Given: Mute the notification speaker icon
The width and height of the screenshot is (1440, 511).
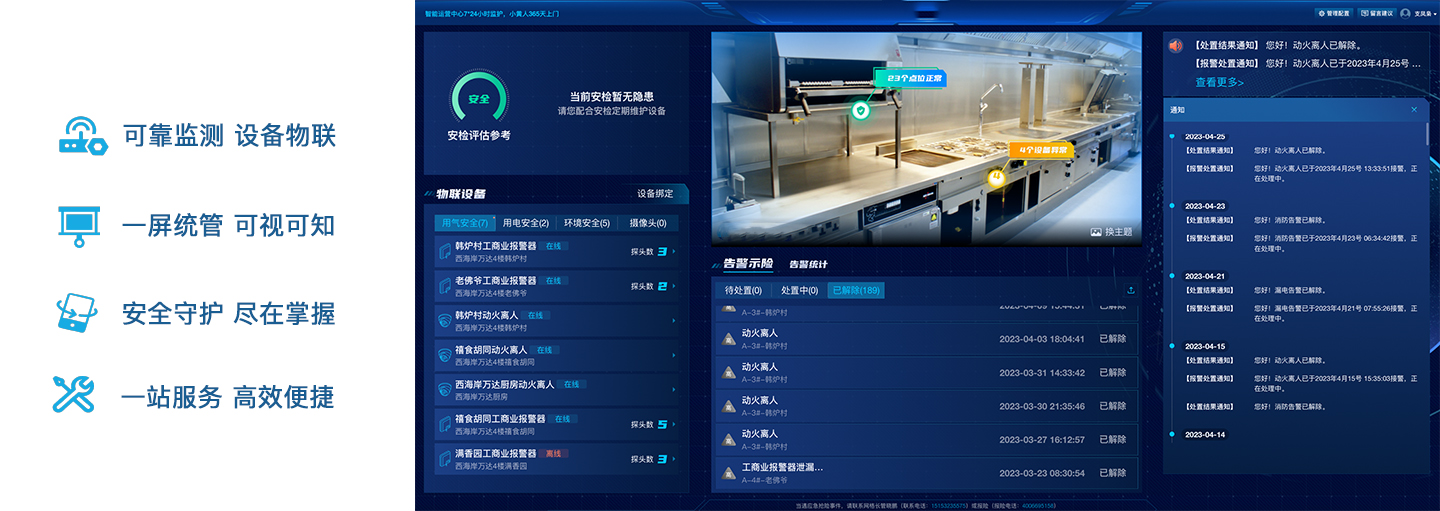Looking at the screenshot, I should (1176, 46).
